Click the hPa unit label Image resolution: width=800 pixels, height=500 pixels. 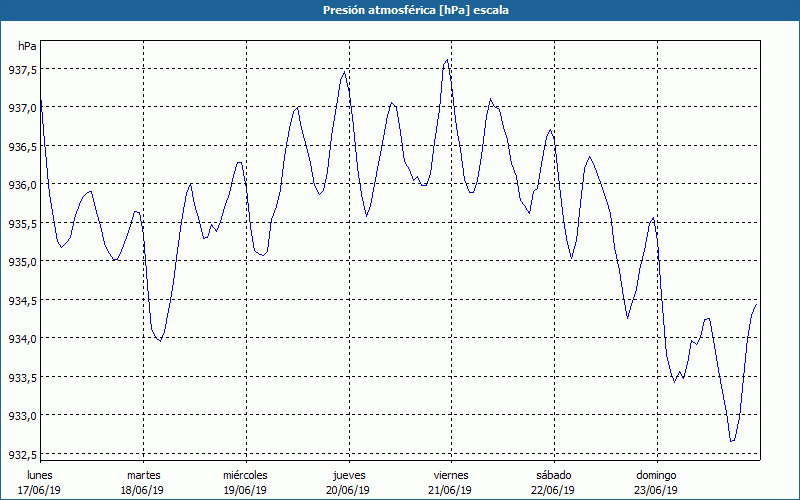tap(27, 46)
